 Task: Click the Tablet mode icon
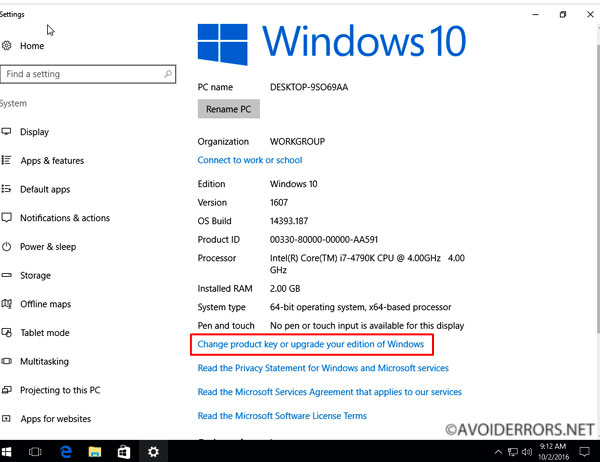coord(7,333)
